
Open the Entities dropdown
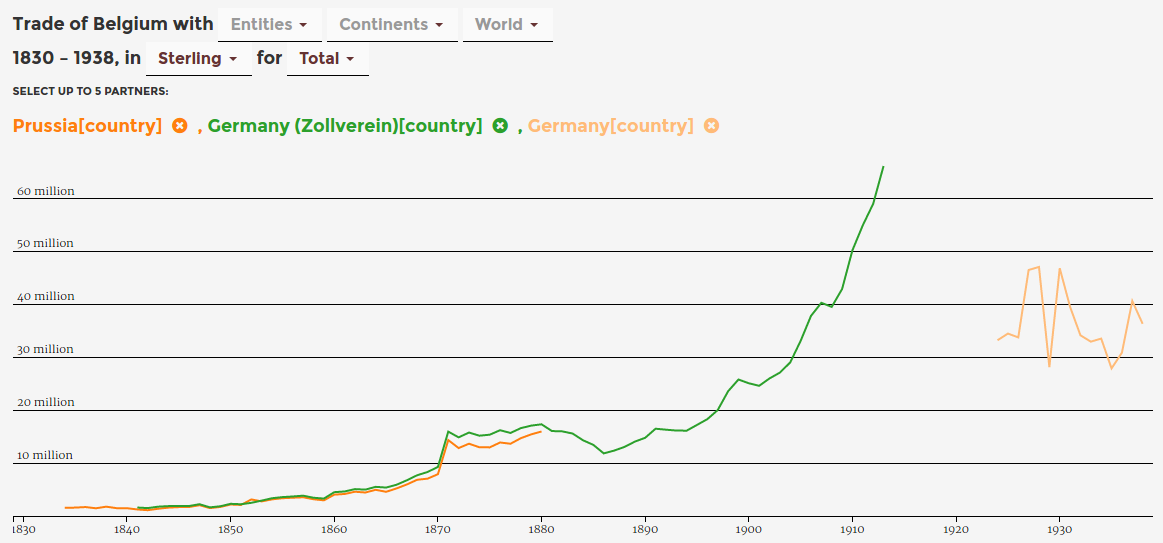pyautogui.click(x=269, y=24)
